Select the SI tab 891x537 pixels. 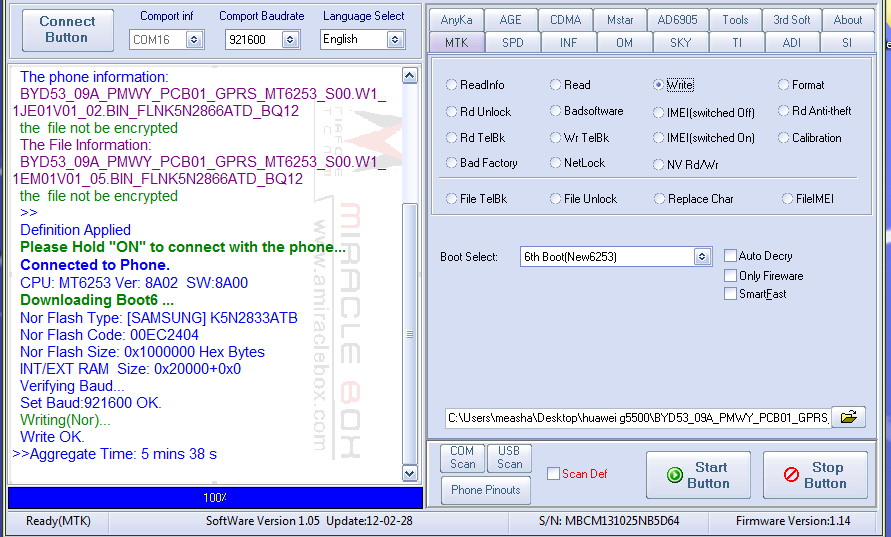847,43
